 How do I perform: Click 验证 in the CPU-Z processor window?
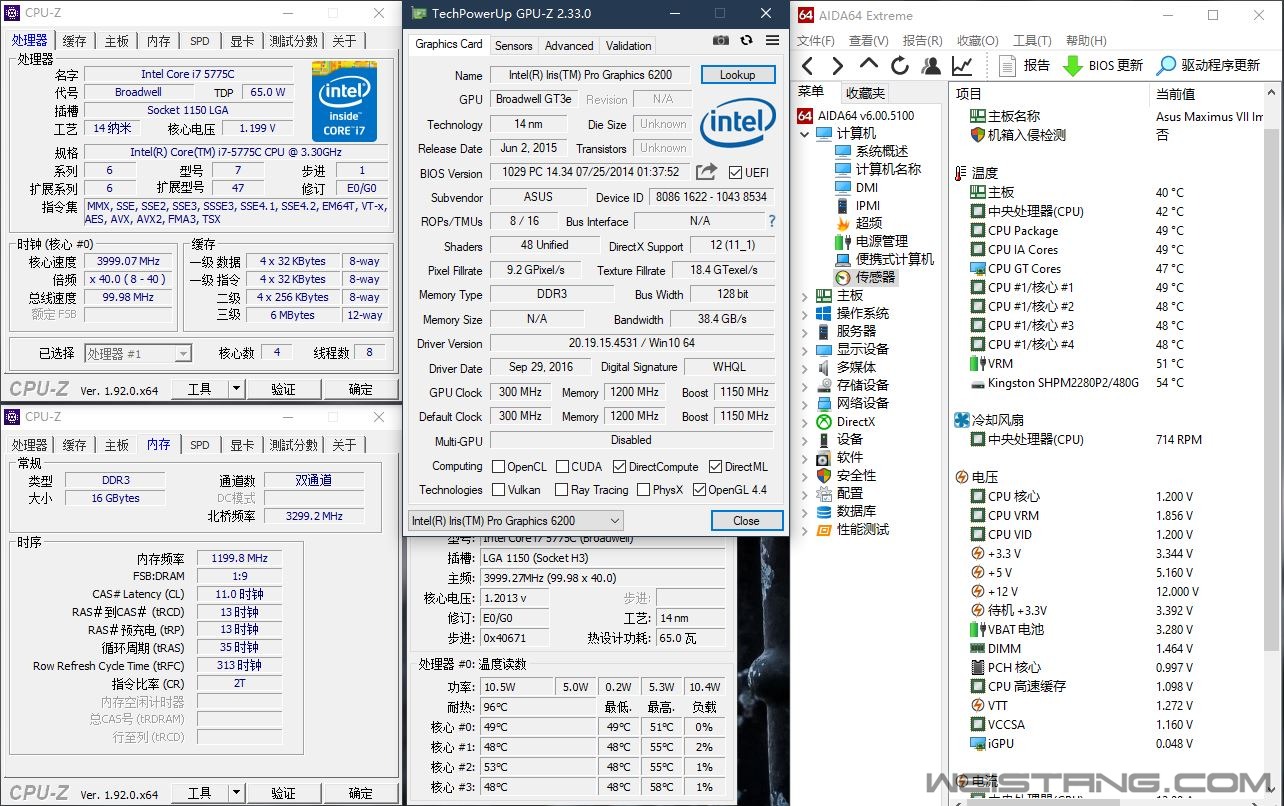tap(283, 389)
